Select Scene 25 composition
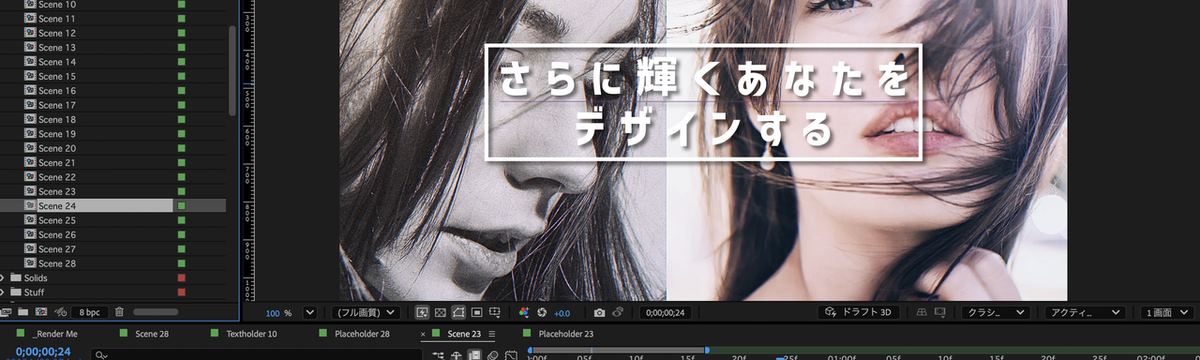This screenshot has width=1200, height=360. pyautogui.click(x=57, y=219)
